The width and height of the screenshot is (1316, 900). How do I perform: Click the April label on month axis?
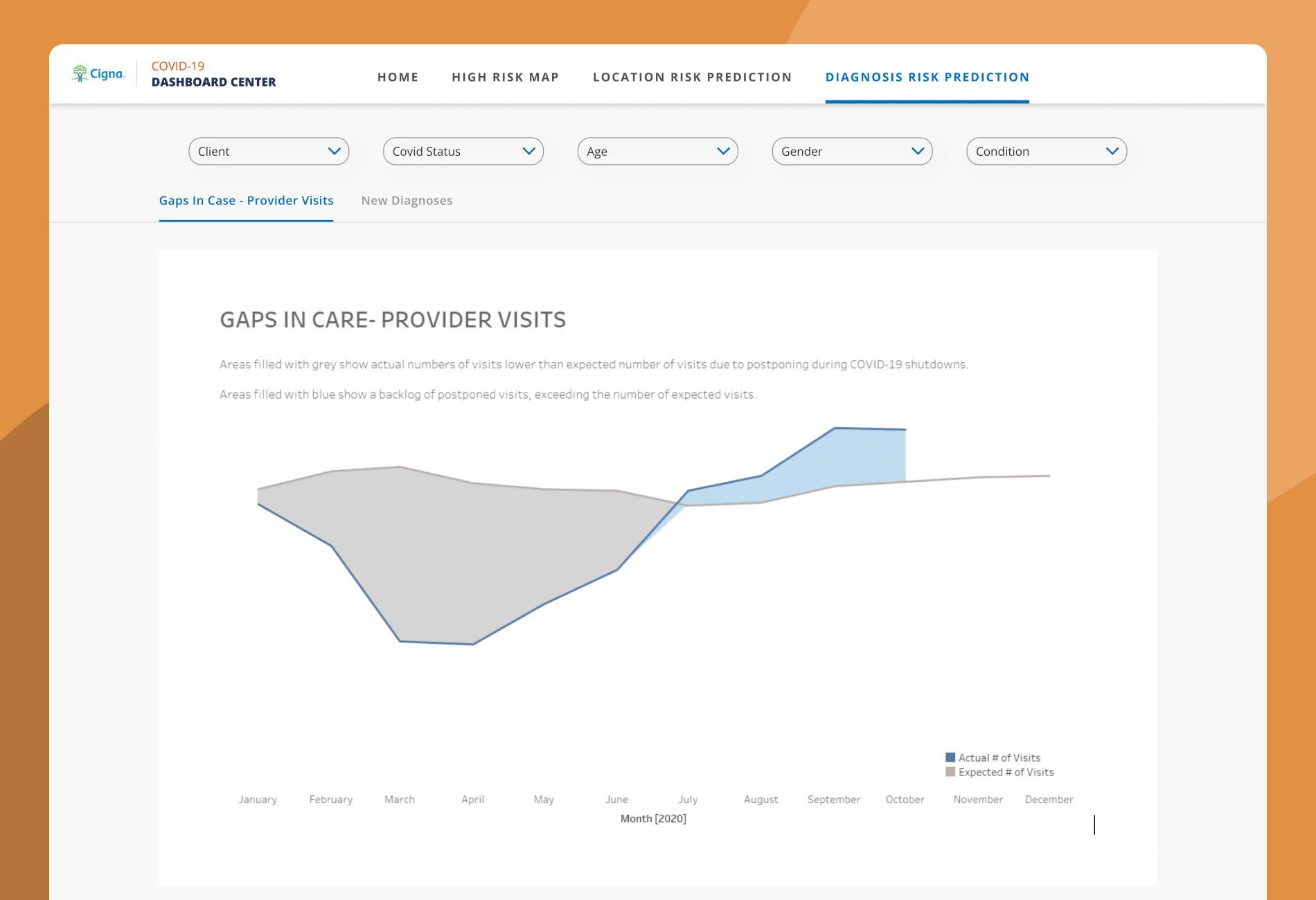click(472, 799)
